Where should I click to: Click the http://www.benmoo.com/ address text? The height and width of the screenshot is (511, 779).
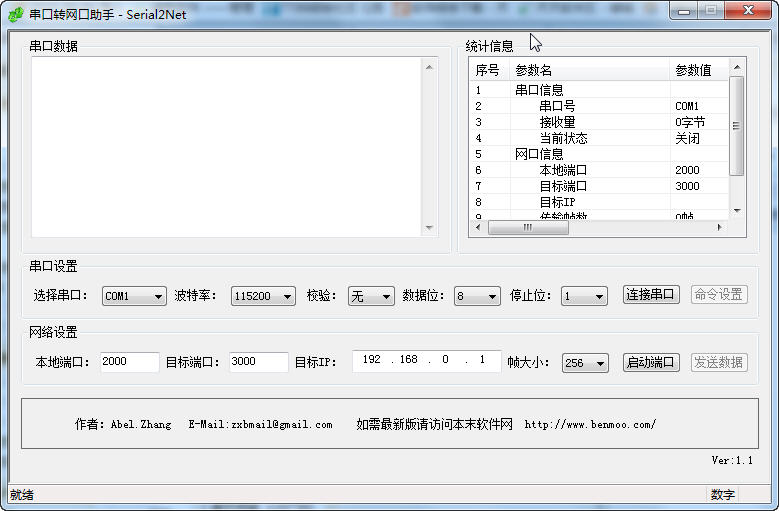pyautogui.click(x=590, y=424)
